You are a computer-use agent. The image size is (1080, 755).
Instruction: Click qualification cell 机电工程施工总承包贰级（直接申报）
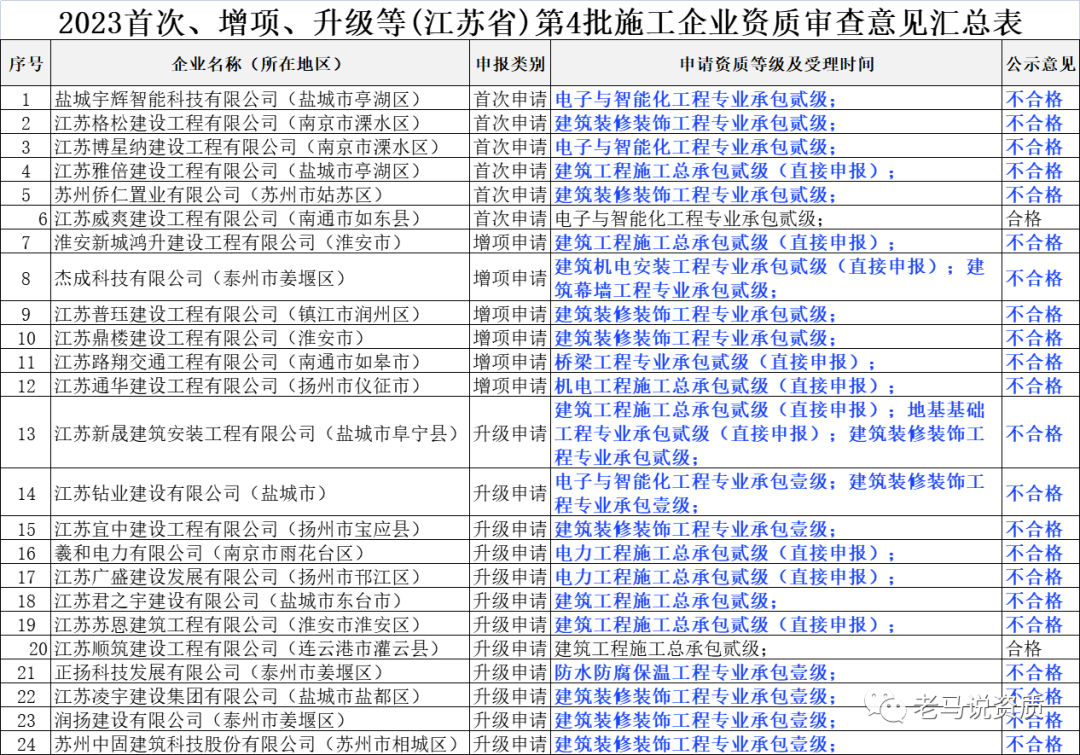[x=776, y=385]
